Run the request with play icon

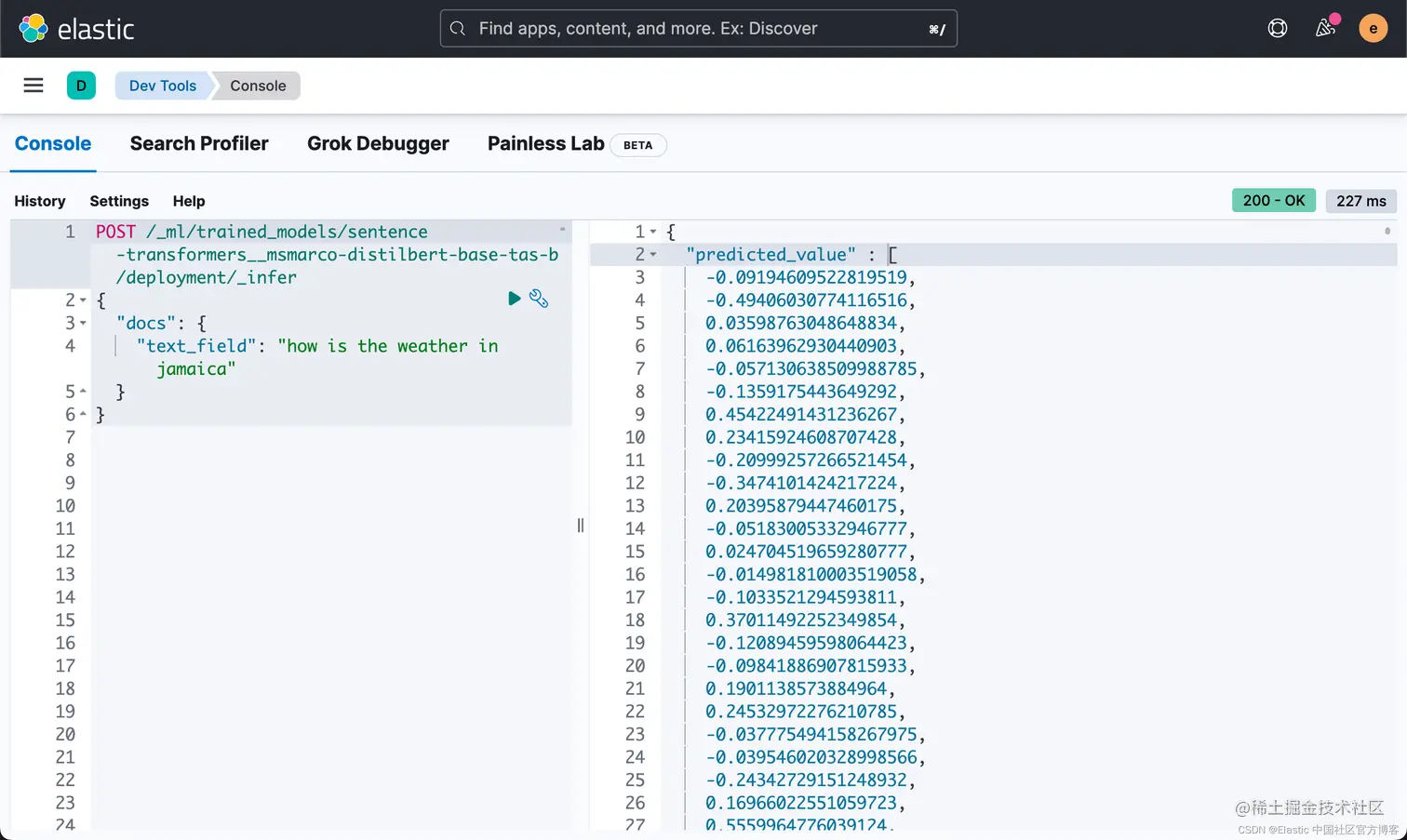(x=515, y=299)
